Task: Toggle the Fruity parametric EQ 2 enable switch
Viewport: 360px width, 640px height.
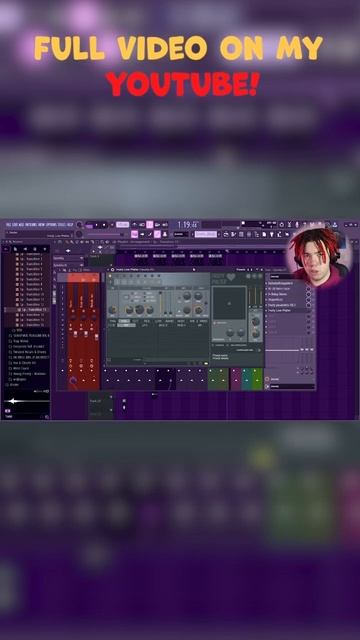Action: 309,305
